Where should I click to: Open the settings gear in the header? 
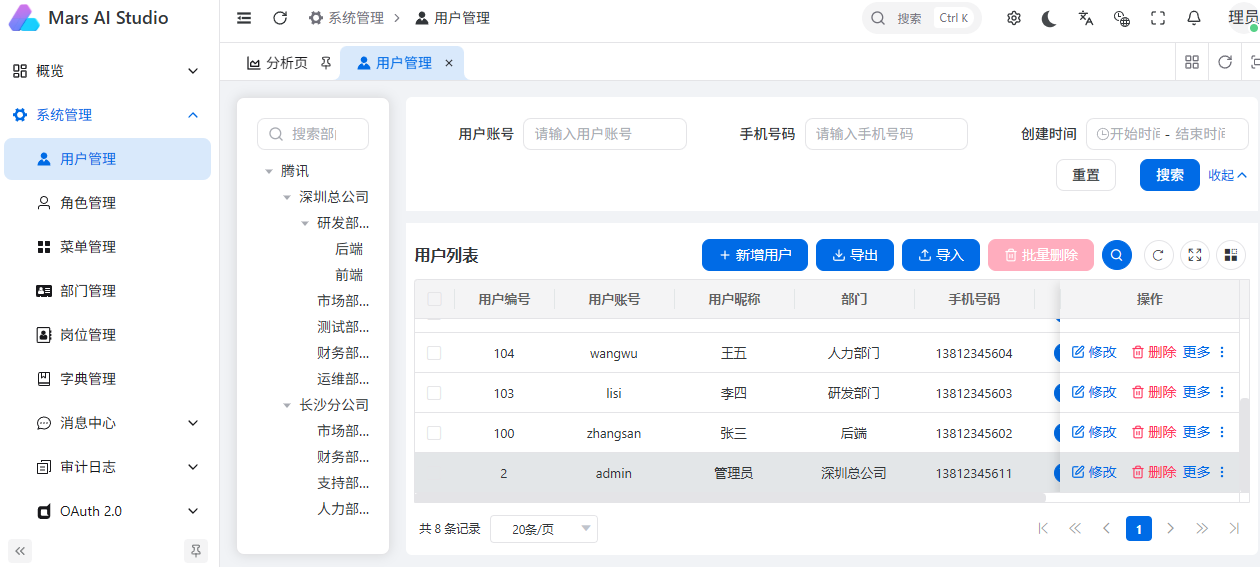pos(1014,18)
